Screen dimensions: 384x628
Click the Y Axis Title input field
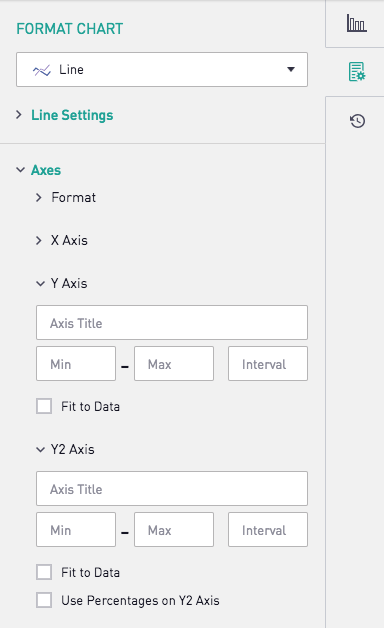pyautogui.click(x=172, y=323)
